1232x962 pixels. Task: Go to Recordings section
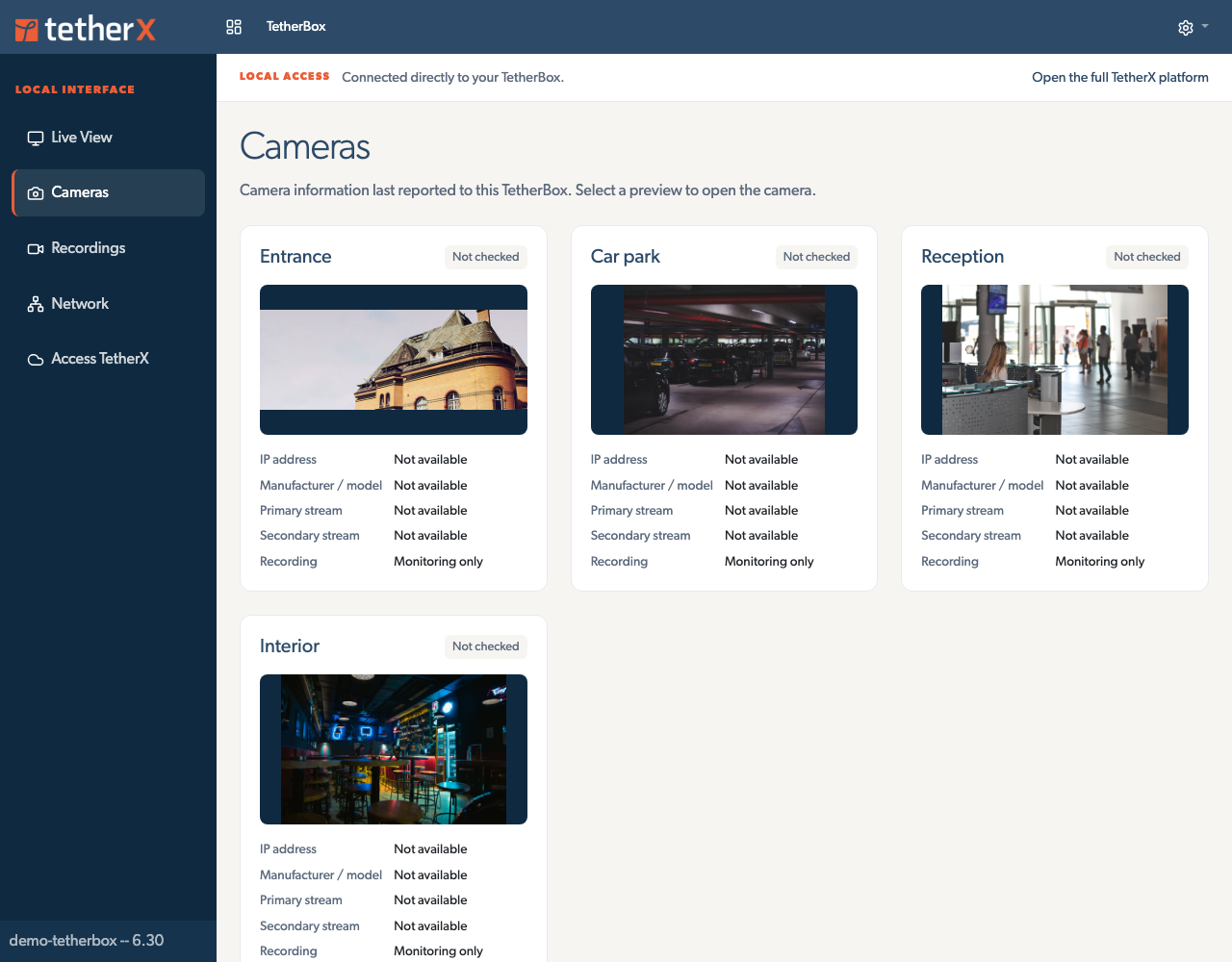(x=109, y=248)
